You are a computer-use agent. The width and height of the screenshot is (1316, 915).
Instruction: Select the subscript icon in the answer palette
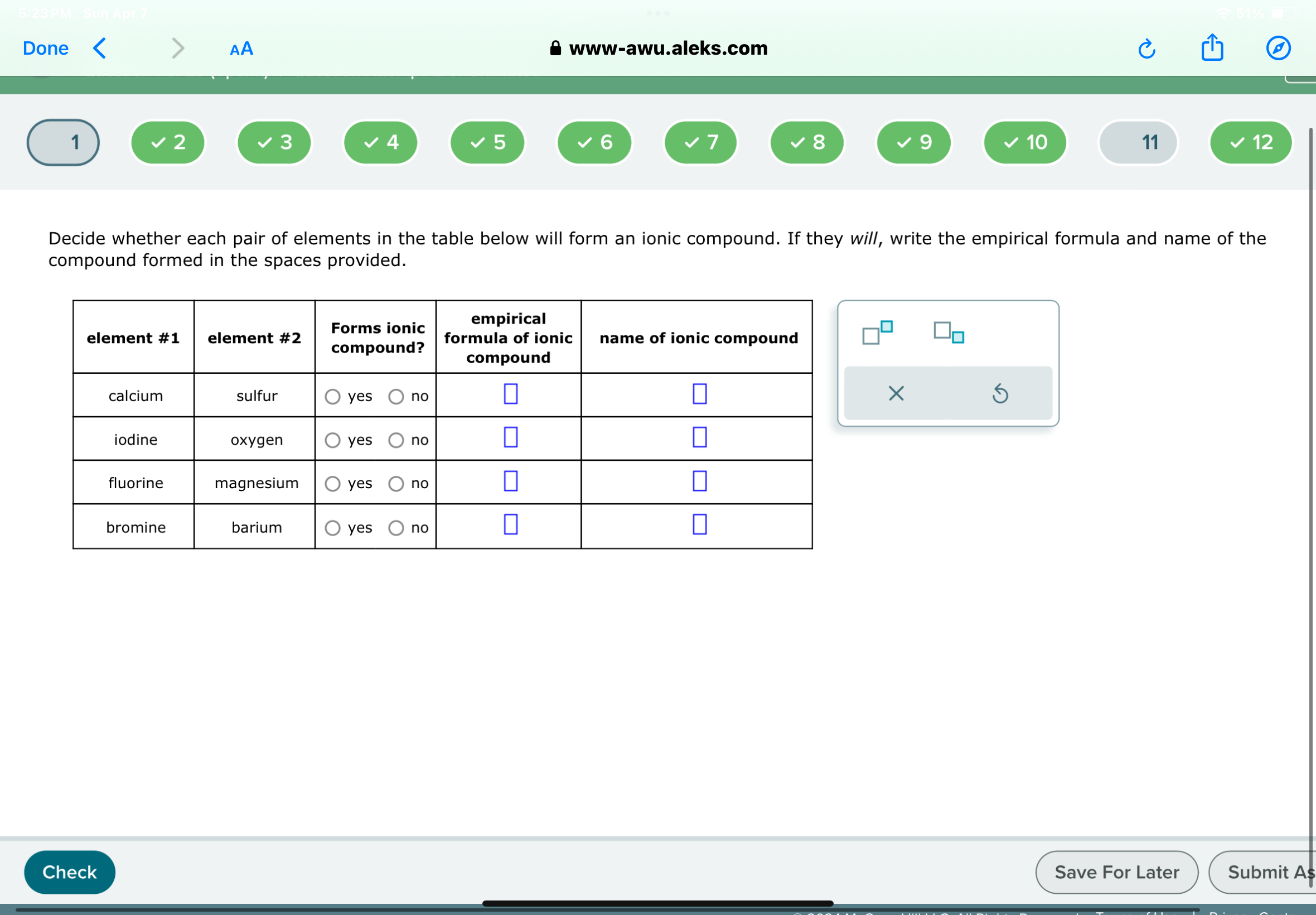[948, 334]
